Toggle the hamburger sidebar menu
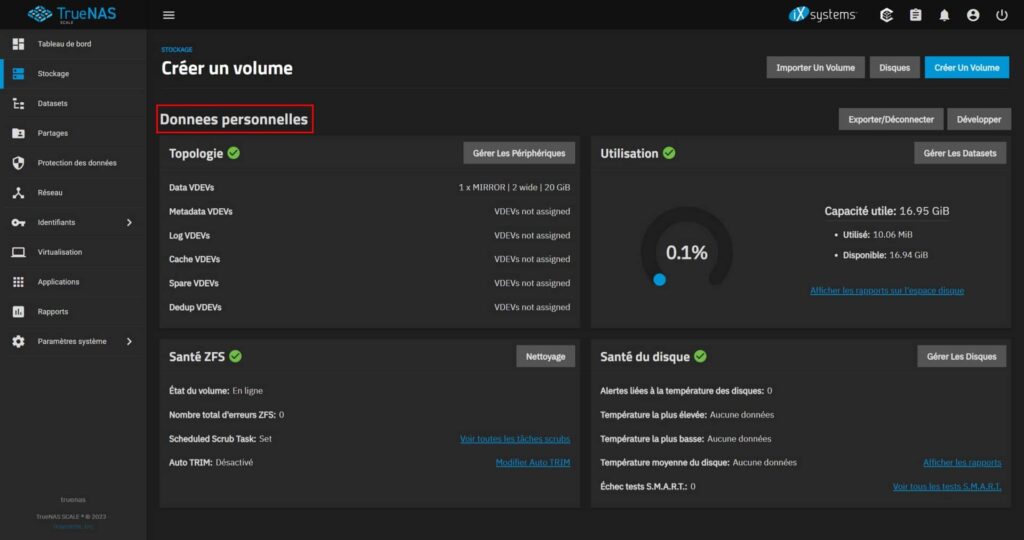 click(x=168, y=15)
